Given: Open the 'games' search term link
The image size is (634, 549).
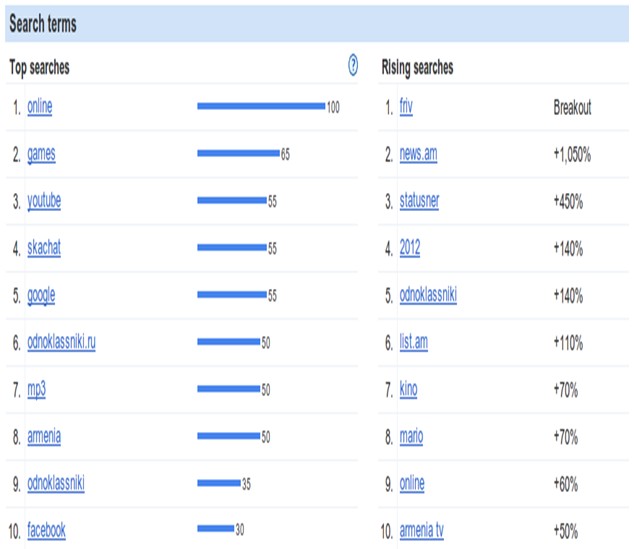Looking at the screenshot, I should (41, 154).
